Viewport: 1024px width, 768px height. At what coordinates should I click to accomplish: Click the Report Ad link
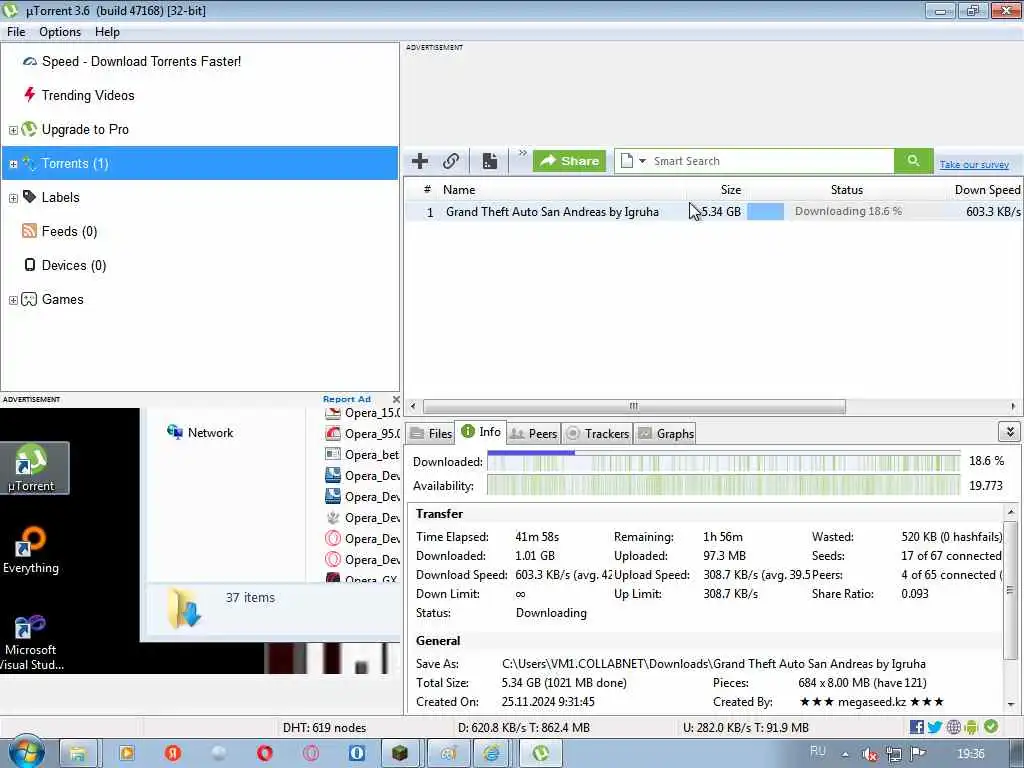pyautogui.click(x=347, y=399)
